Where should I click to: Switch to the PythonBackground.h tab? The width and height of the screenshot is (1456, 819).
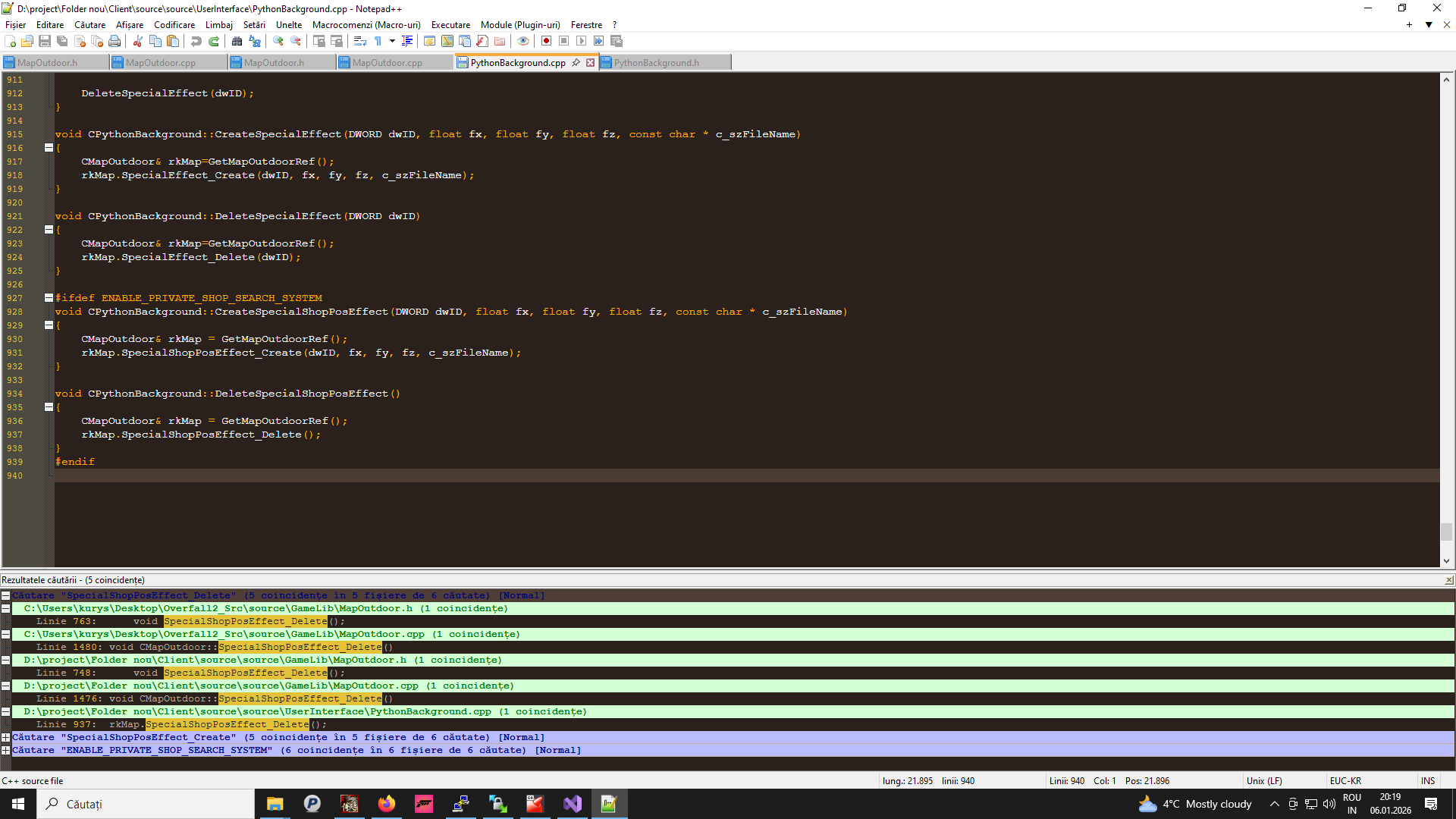656,63
